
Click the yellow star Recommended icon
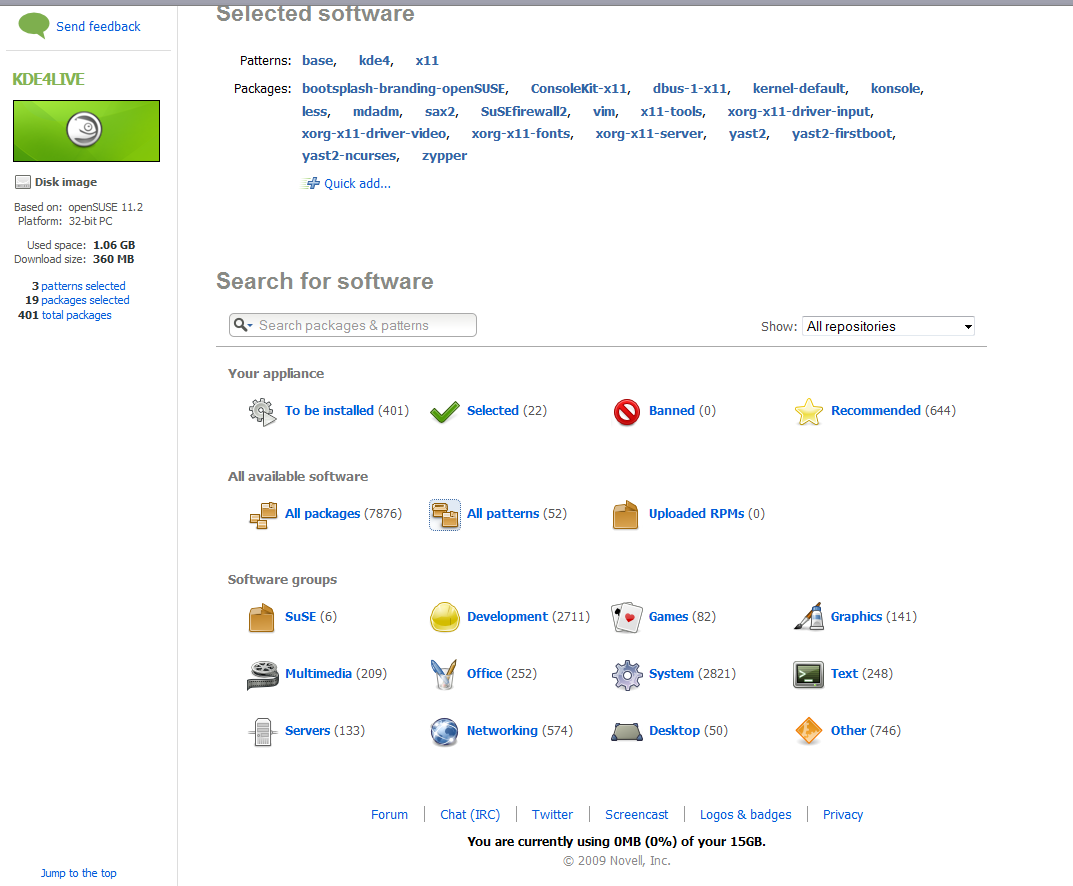809,412
